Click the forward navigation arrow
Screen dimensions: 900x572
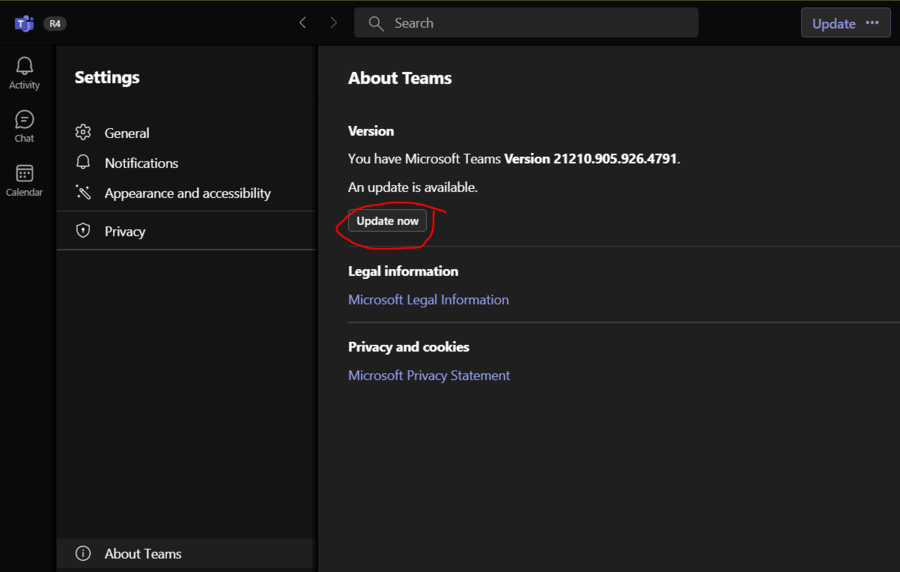[334, 23]
